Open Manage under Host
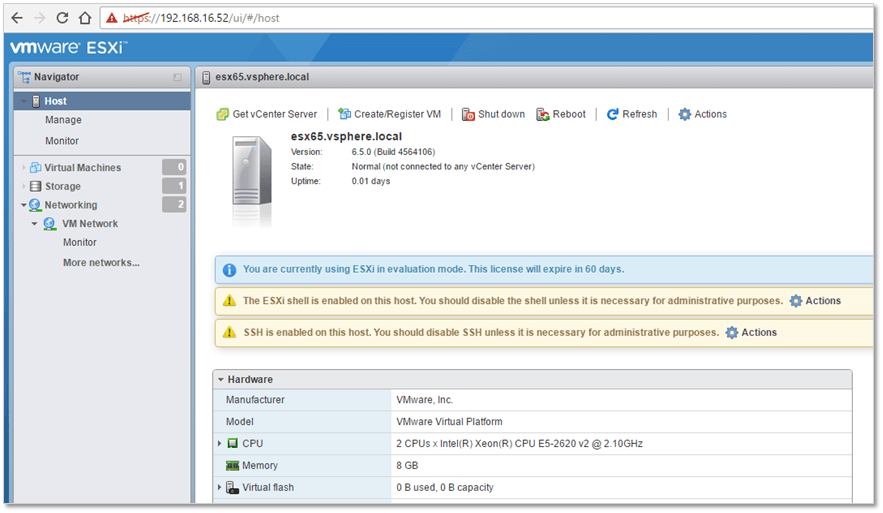 point(63,120)
